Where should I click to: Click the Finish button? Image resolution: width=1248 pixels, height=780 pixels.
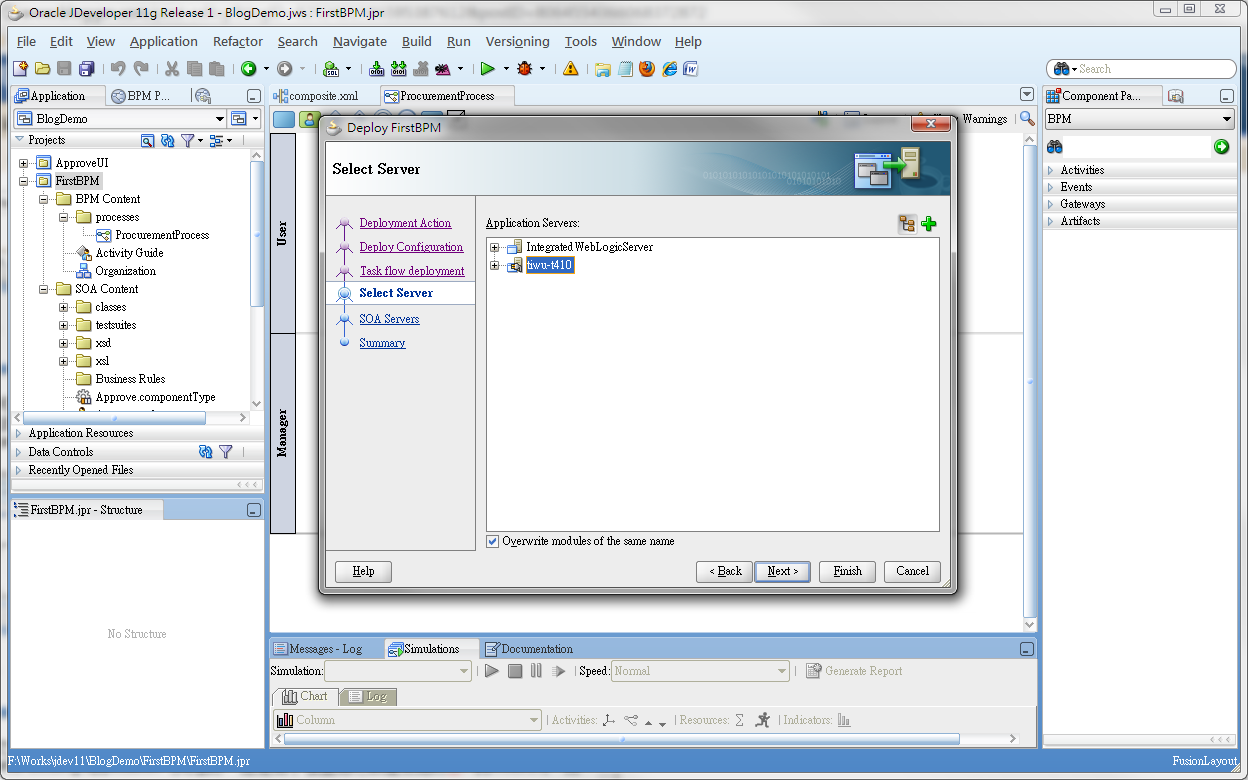point(847,571)
